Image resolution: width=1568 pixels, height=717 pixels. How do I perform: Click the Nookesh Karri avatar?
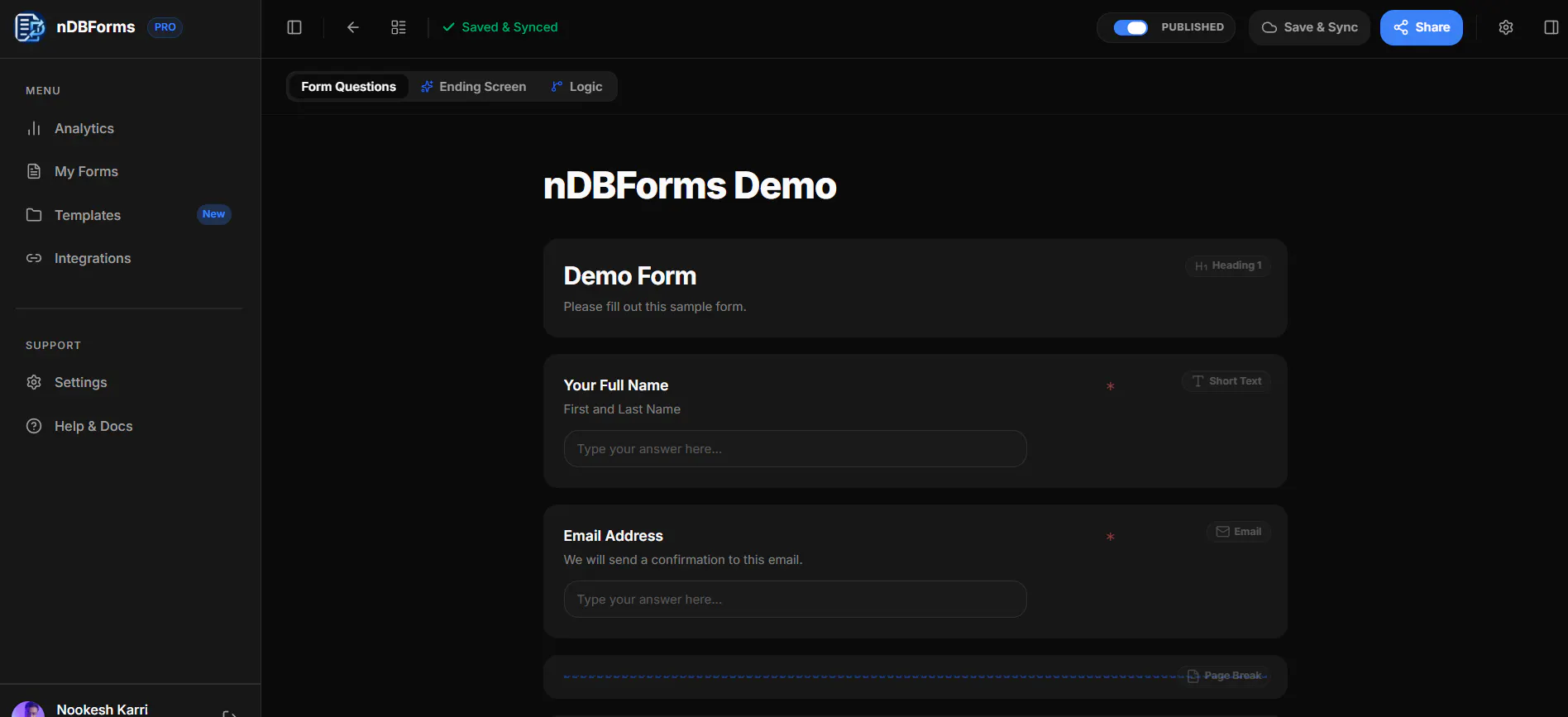click(28, 710)
